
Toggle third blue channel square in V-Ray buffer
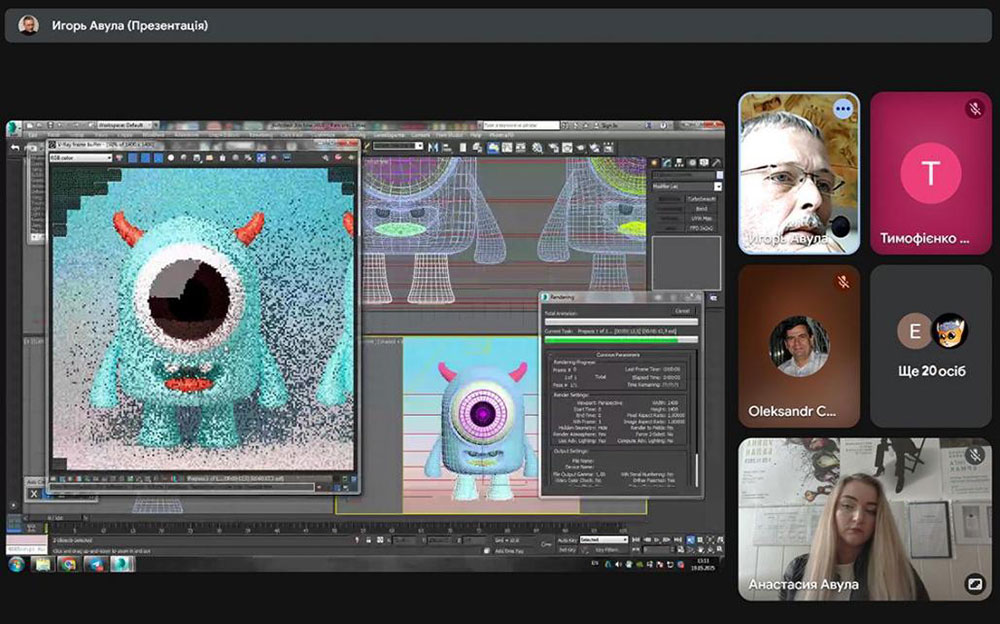point(158,158)
